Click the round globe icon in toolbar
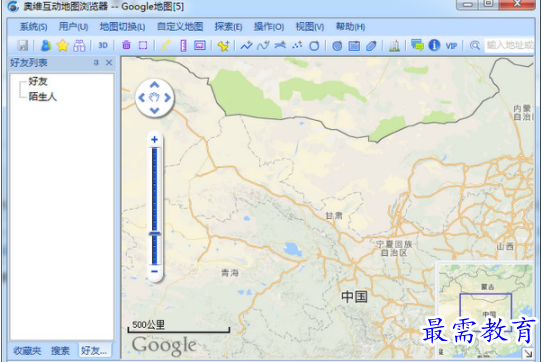544x362 pixels. pos(337,45)
